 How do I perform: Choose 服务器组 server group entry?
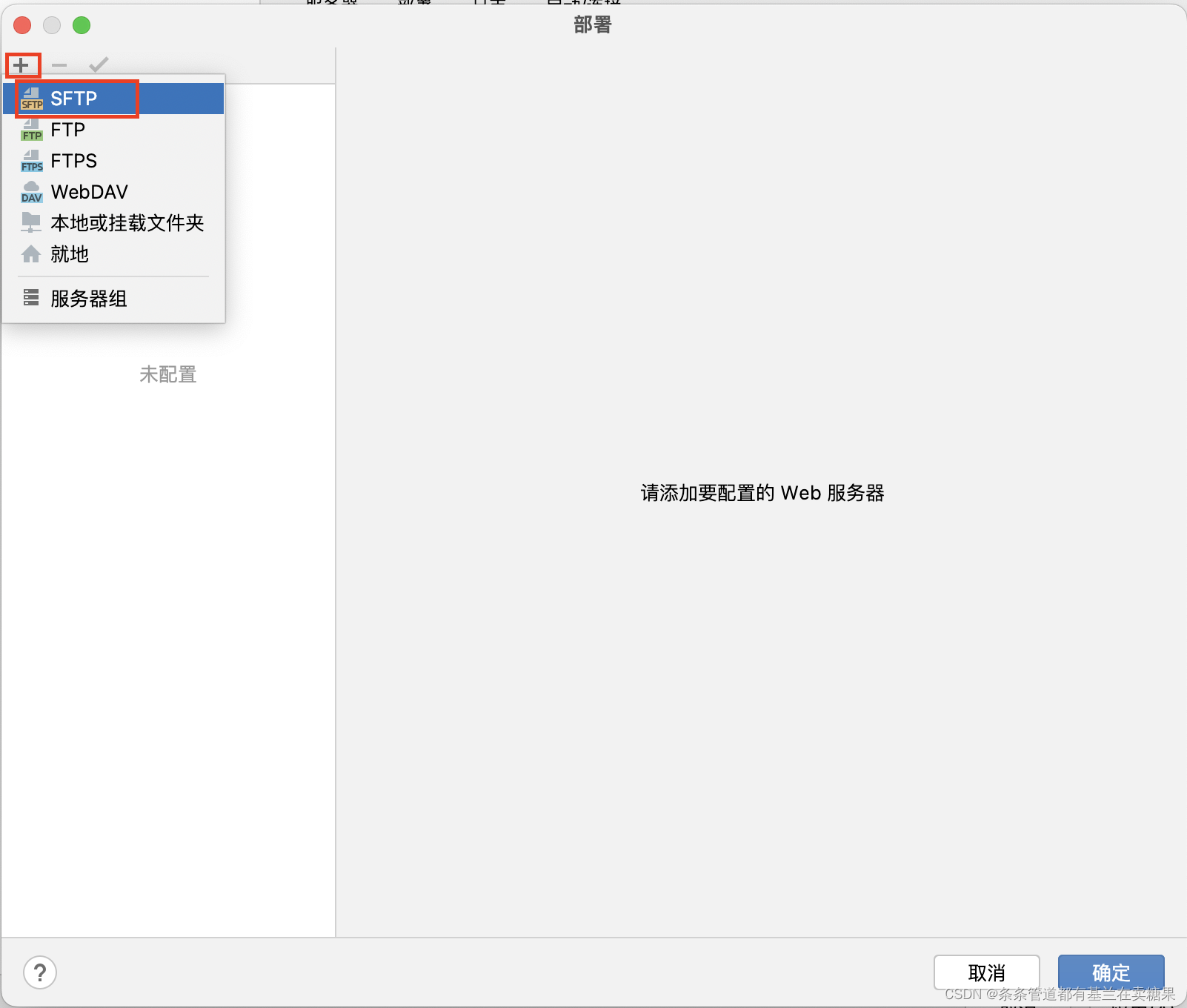click(113, 298)
